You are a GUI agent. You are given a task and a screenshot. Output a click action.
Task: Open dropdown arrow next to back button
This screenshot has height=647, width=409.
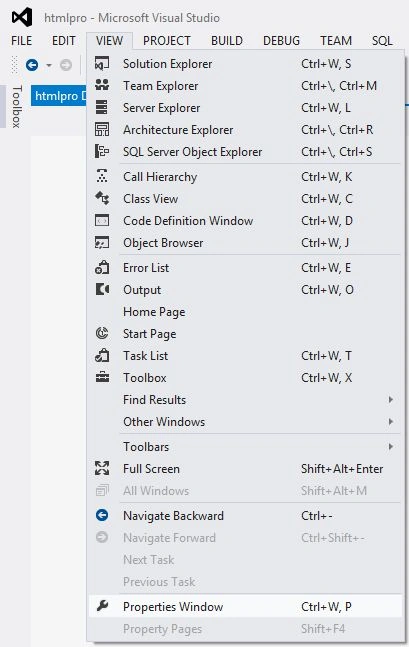point(49,65)
